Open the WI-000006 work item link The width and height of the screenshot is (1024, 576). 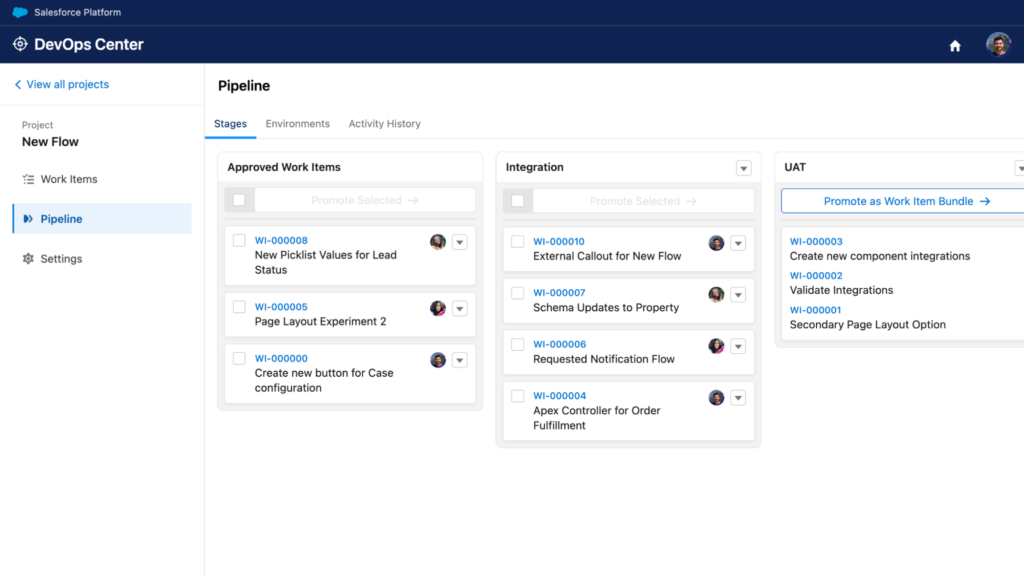point(560,345)
